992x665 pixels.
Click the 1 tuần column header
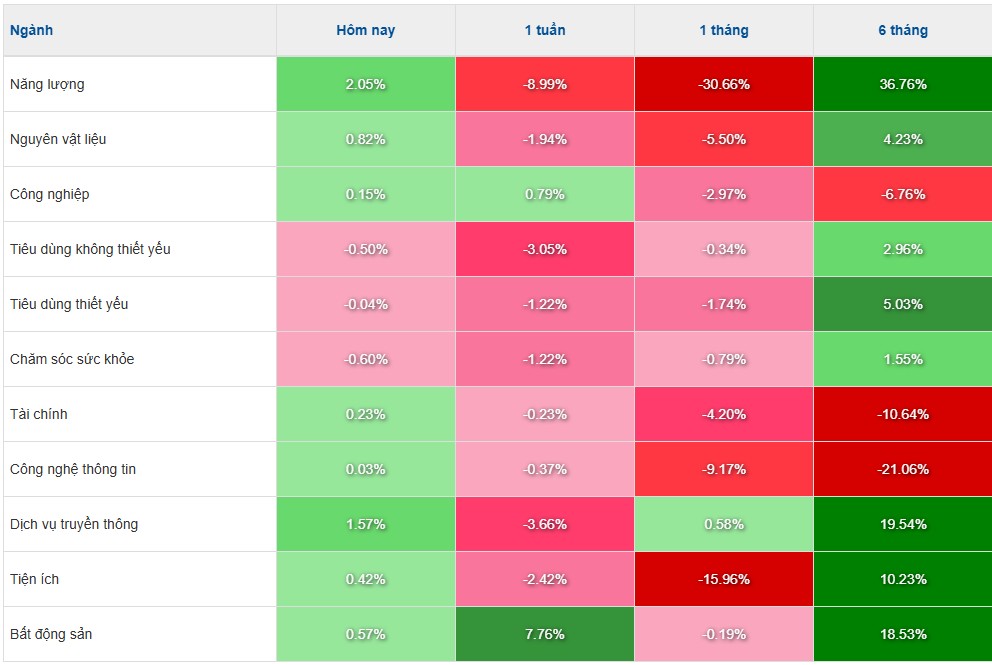click(545, 30)
